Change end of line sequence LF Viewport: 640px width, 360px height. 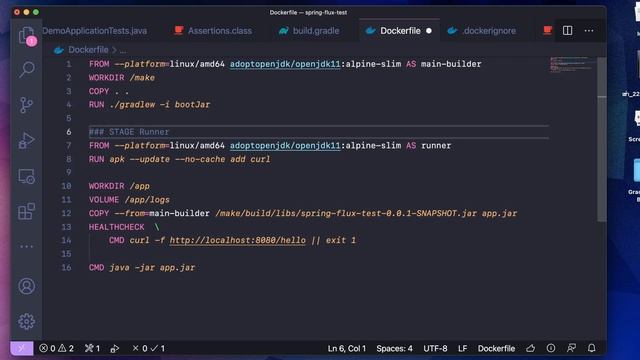462,348
